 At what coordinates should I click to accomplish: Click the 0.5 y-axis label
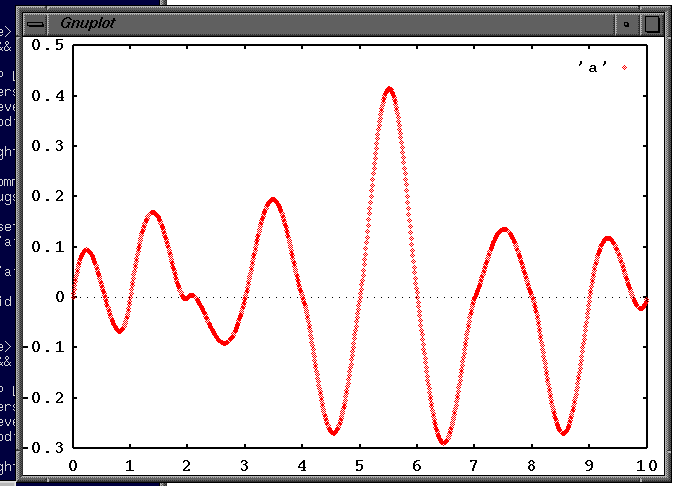[47, 45]
